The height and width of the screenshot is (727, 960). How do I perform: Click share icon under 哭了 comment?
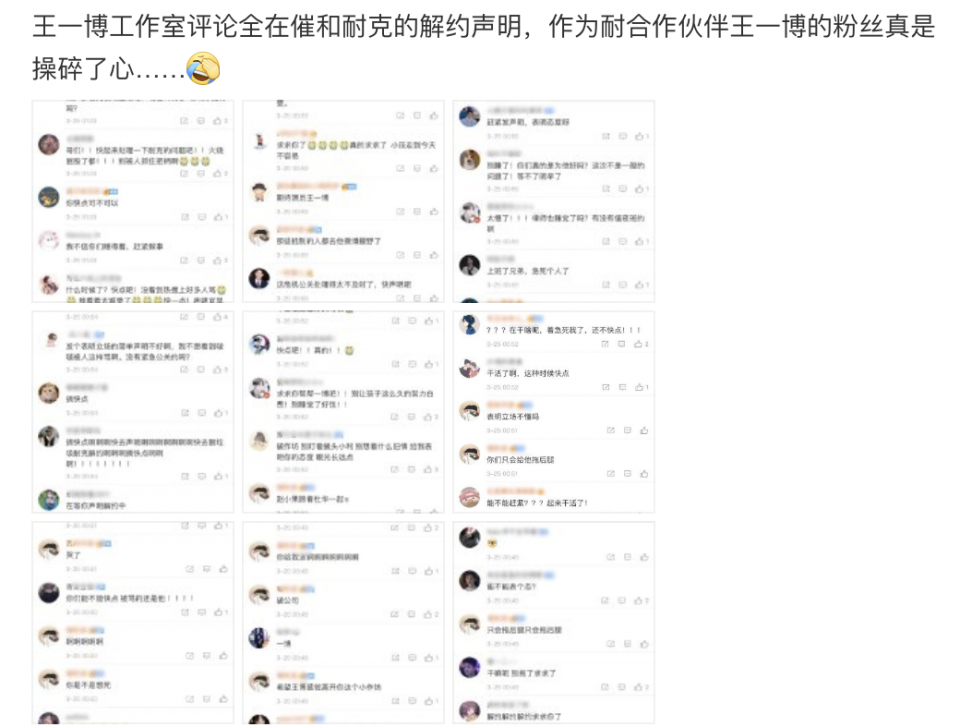190,570
